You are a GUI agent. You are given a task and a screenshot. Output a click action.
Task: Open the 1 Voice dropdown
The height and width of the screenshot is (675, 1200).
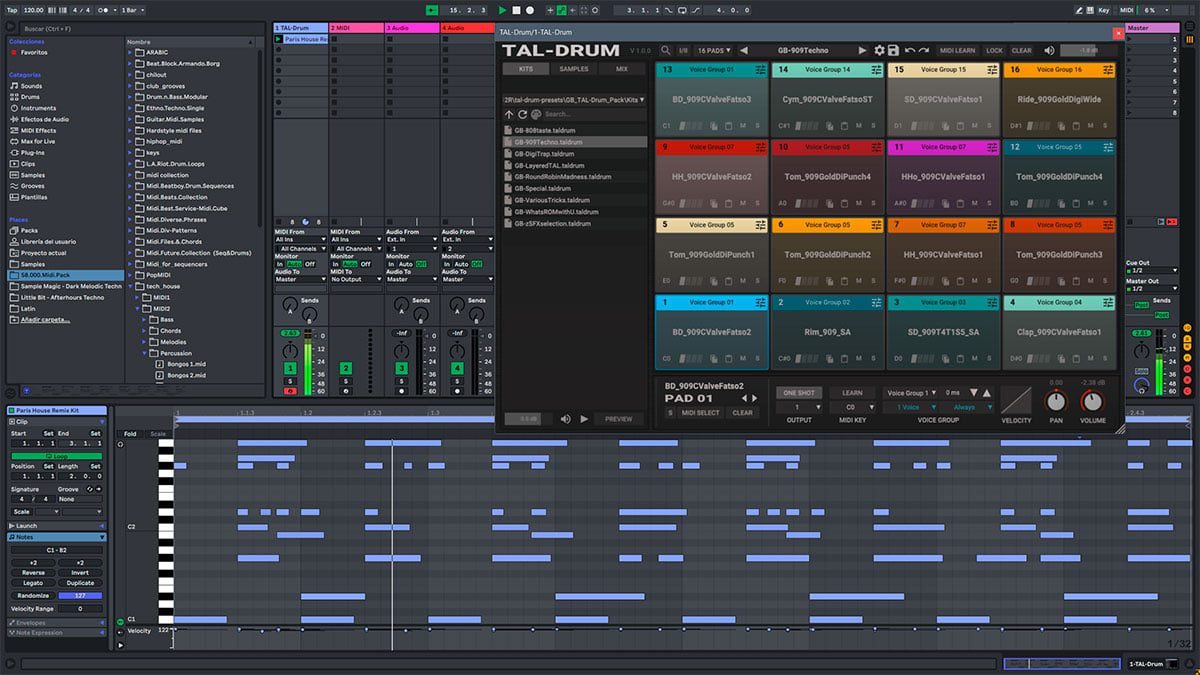pyautogui.click(x=911, y=407)
